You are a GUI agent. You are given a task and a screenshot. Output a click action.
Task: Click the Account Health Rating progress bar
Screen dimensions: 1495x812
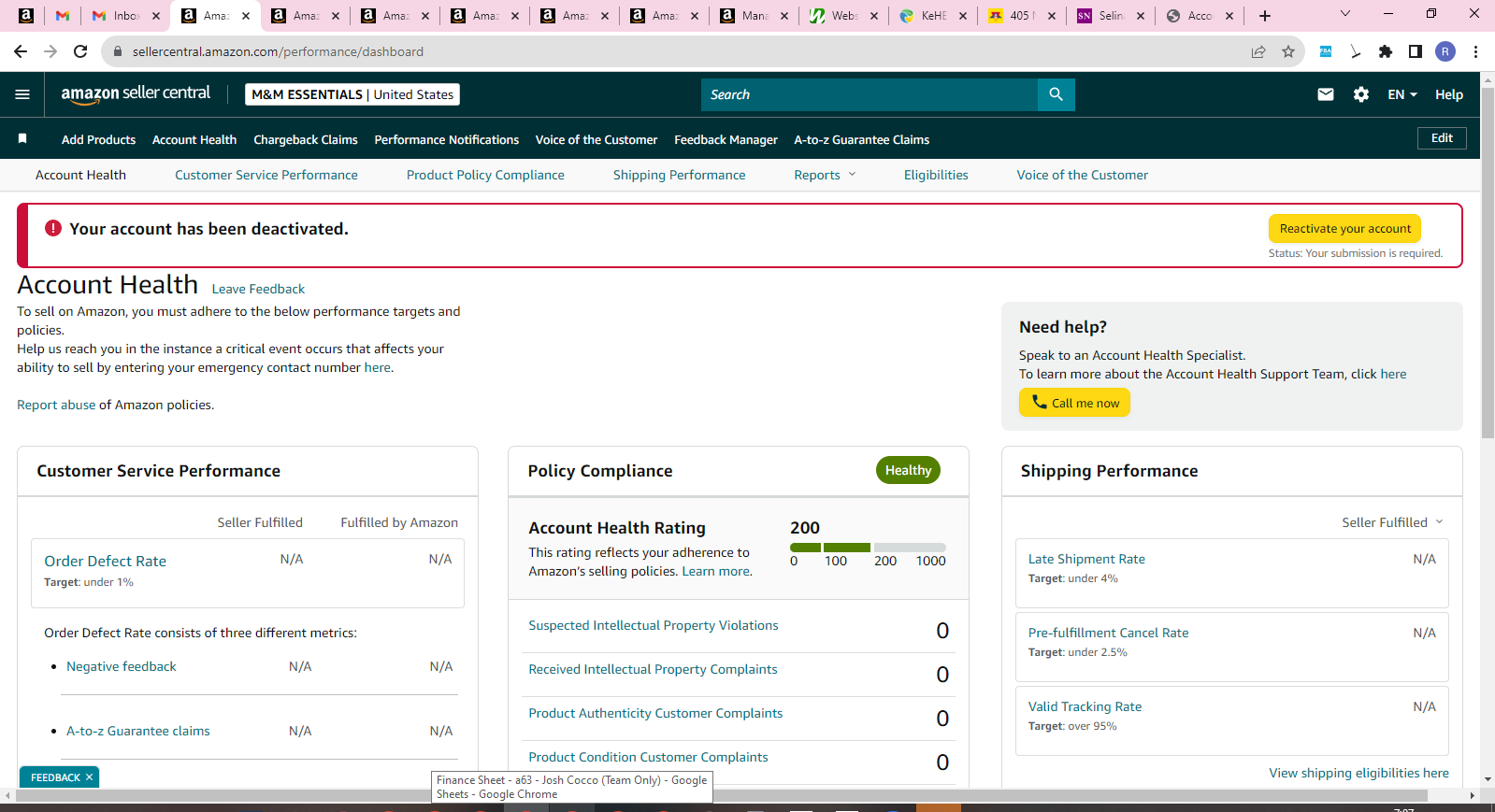tap(868, 548)
